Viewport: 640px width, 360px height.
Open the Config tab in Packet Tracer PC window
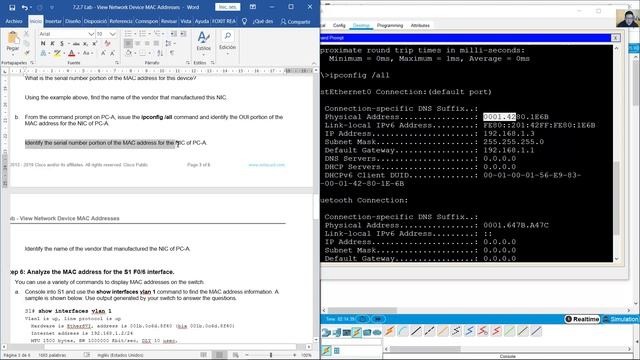pos(339,25)
